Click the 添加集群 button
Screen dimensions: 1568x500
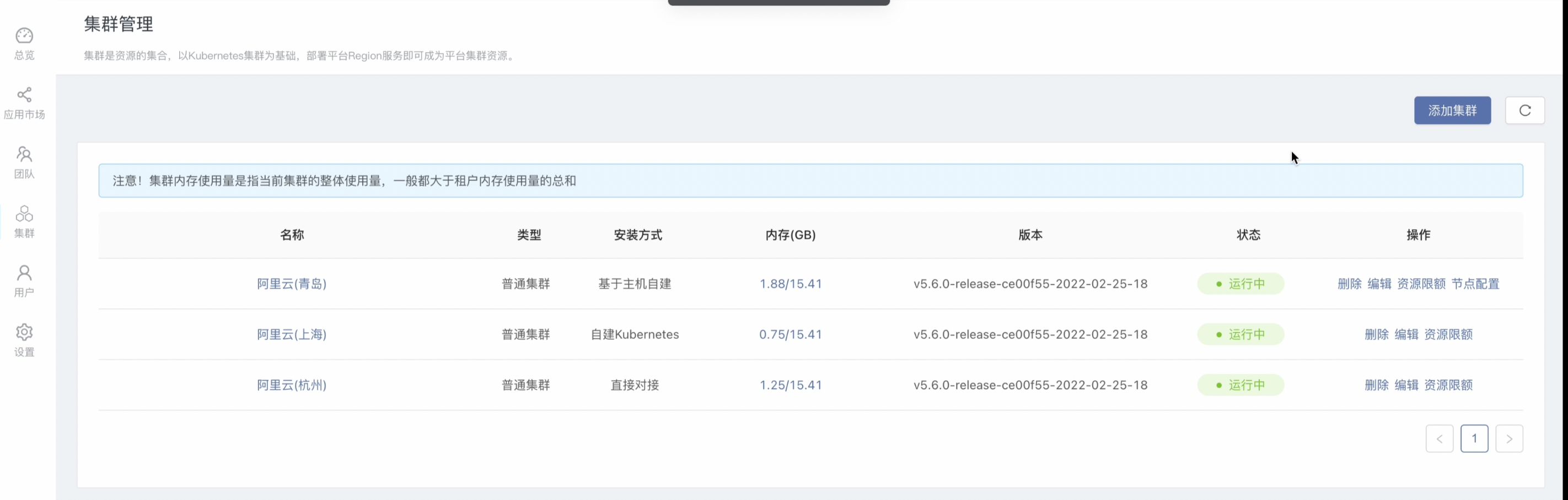(x=1452, y=110)
